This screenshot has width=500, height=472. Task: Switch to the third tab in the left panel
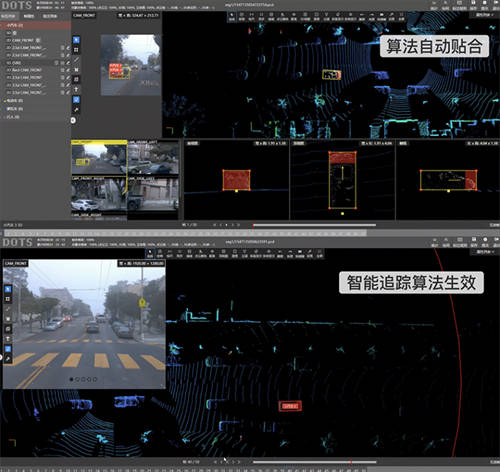[50, 16]
